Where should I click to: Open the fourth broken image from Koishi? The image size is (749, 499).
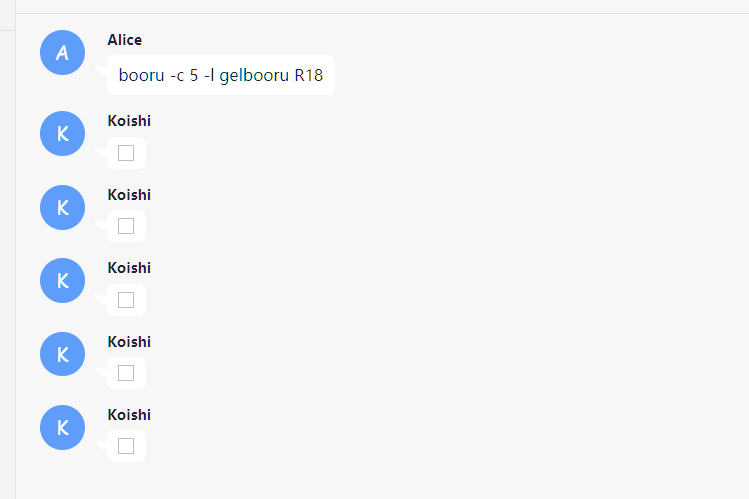[126, 373]
